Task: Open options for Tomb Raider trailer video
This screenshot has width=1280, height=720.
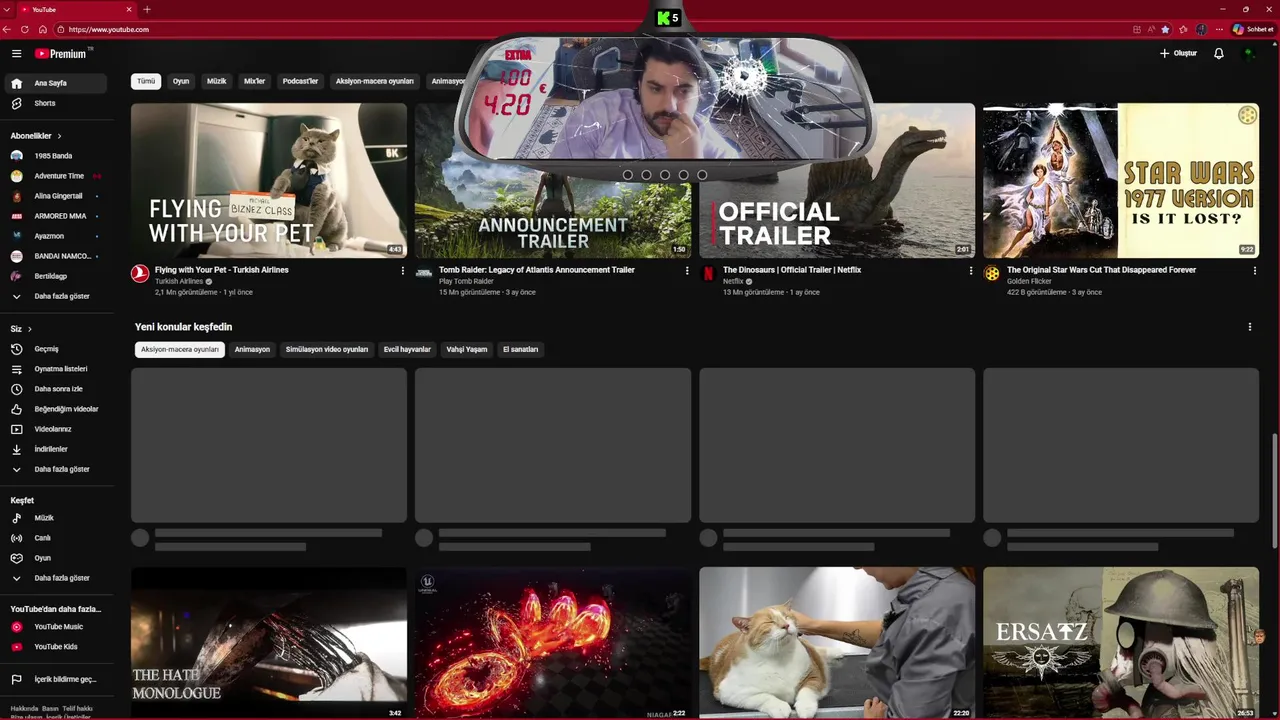Action: tap(687, 270)
